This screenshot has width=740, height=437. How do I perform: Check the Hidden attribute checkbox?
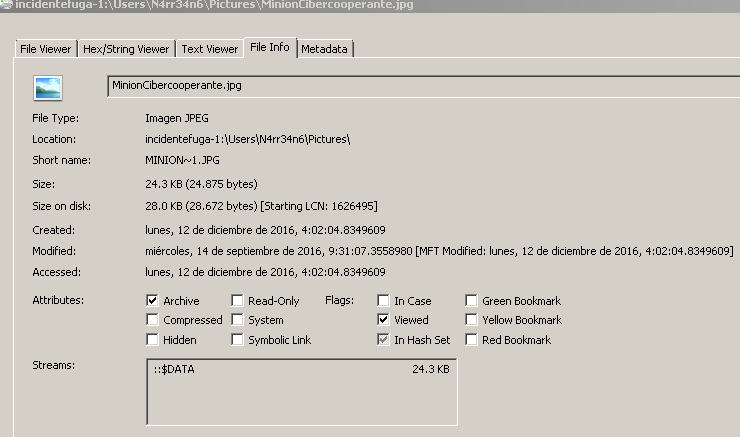click(152, 340)
